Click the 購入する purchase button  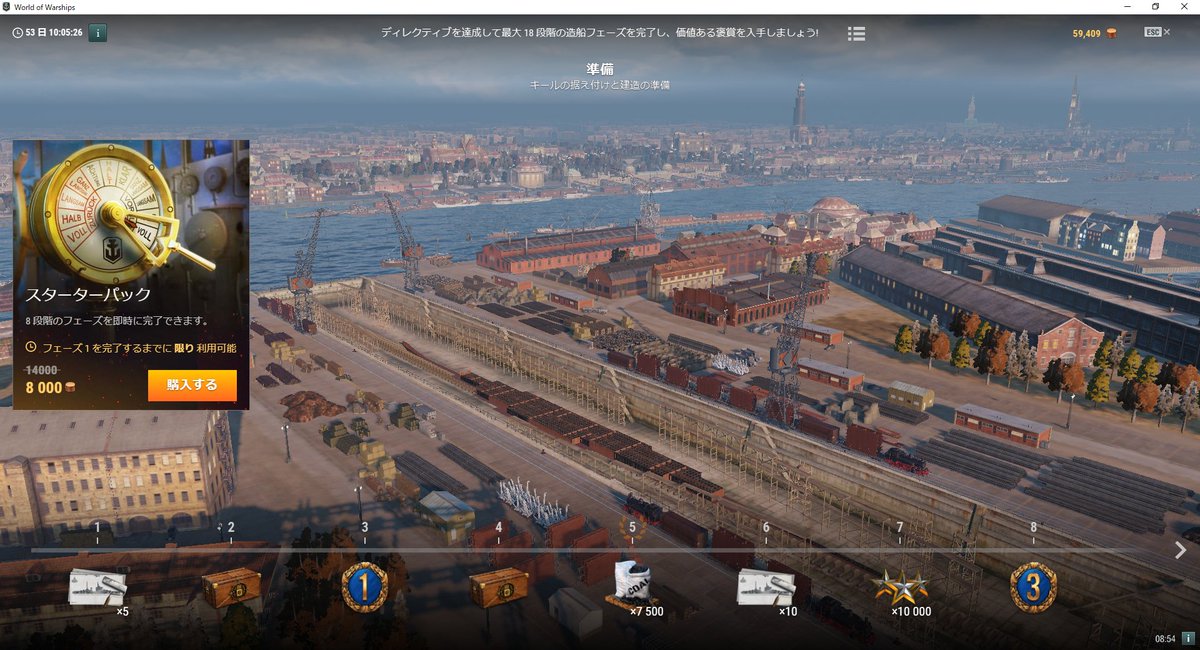pyautogui.click(x=192, y=385)
